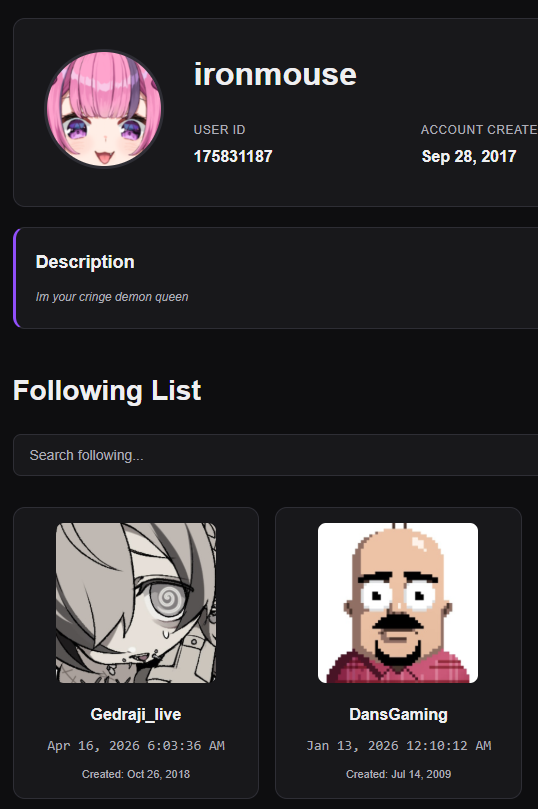Screen dimensions: 538x809
Task: Click DansGaming follow date Jan 13, 2026
Action: point(398,746)
